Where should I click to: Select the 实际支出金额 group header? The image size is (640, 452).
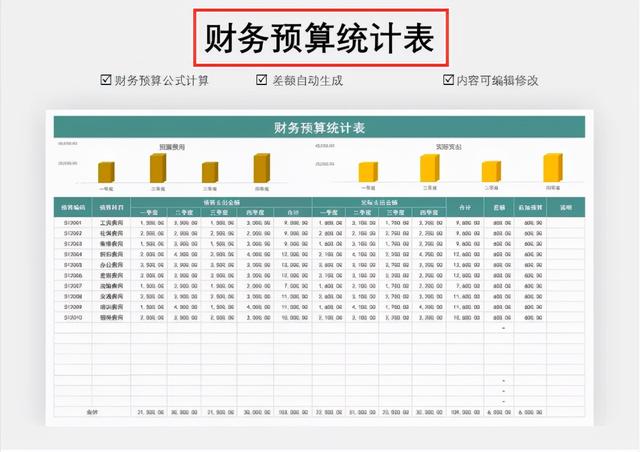[379, 203]
